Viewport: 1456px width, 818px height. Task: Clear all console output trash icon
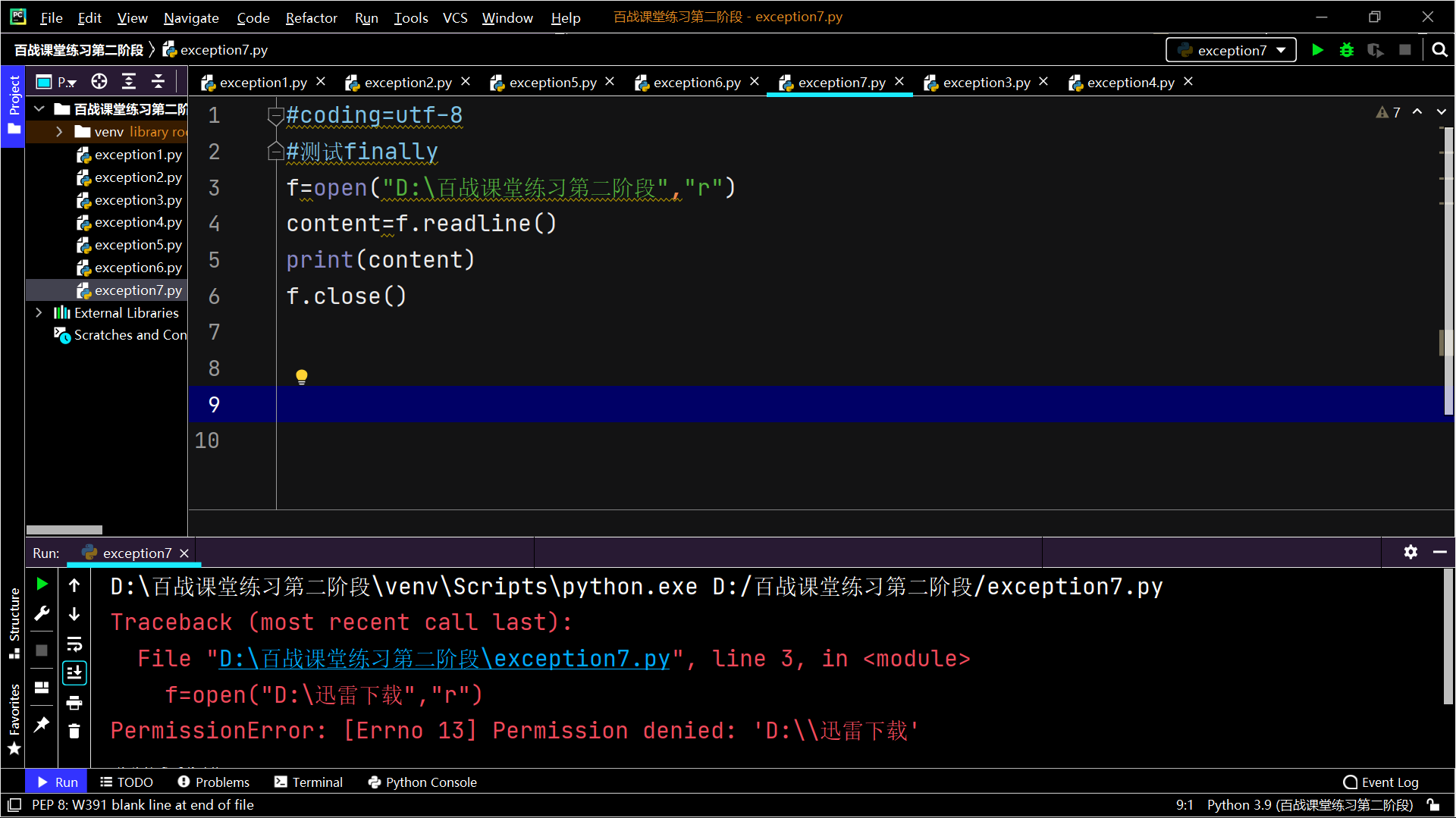tap(74, 731)
